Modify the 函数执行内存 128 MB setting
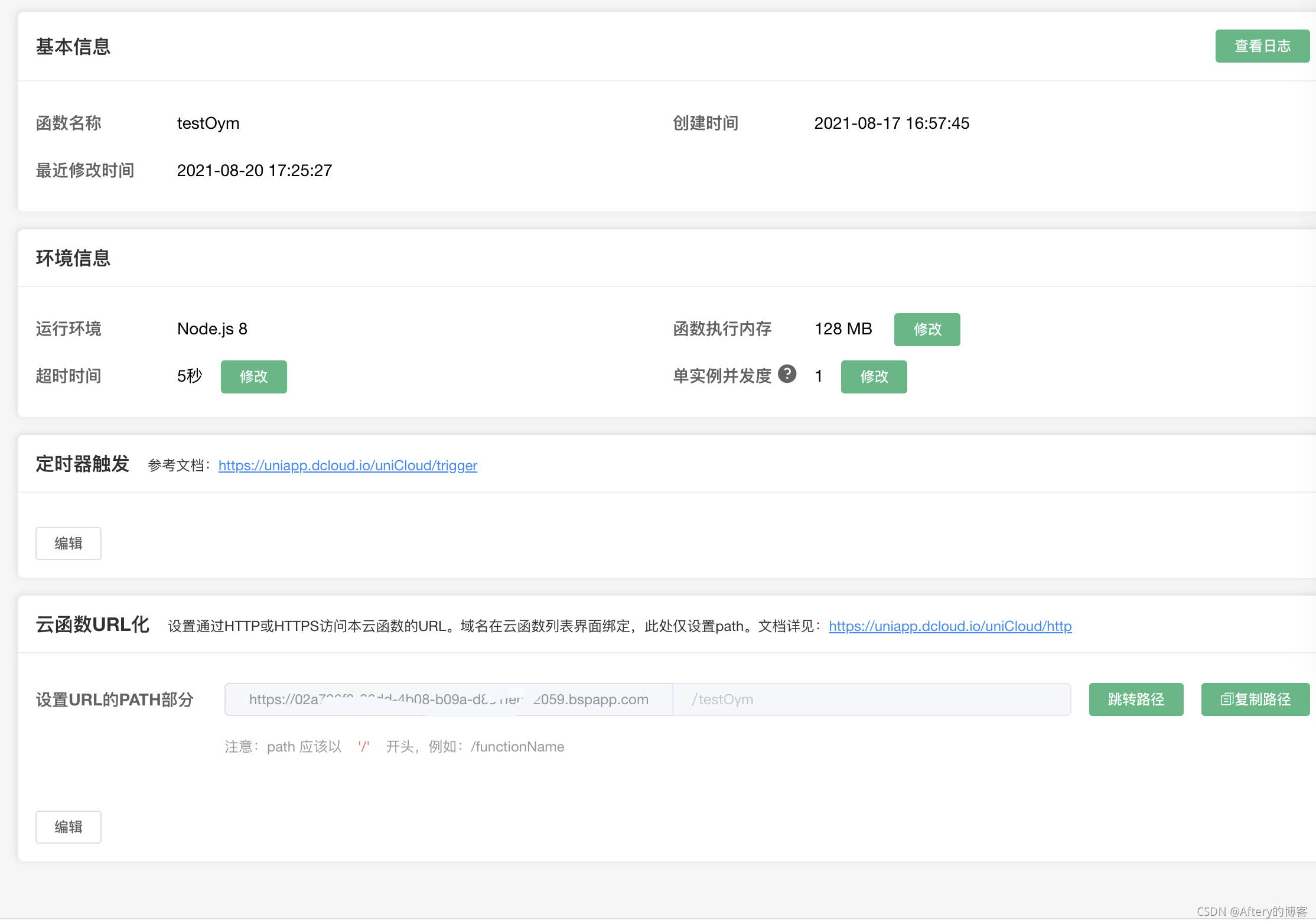1316x924 pixels. [x=927, y=330]
